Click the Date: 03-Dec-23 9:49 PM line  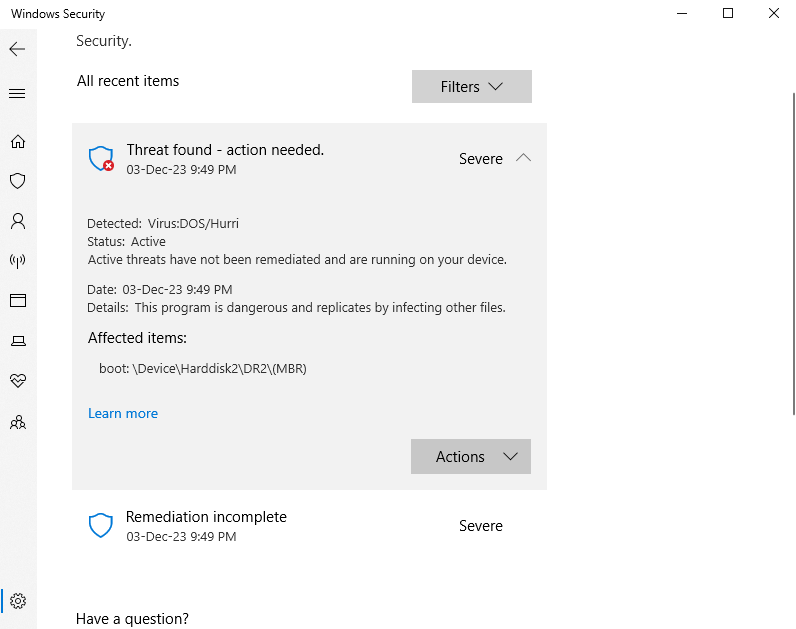coord(160,289)
